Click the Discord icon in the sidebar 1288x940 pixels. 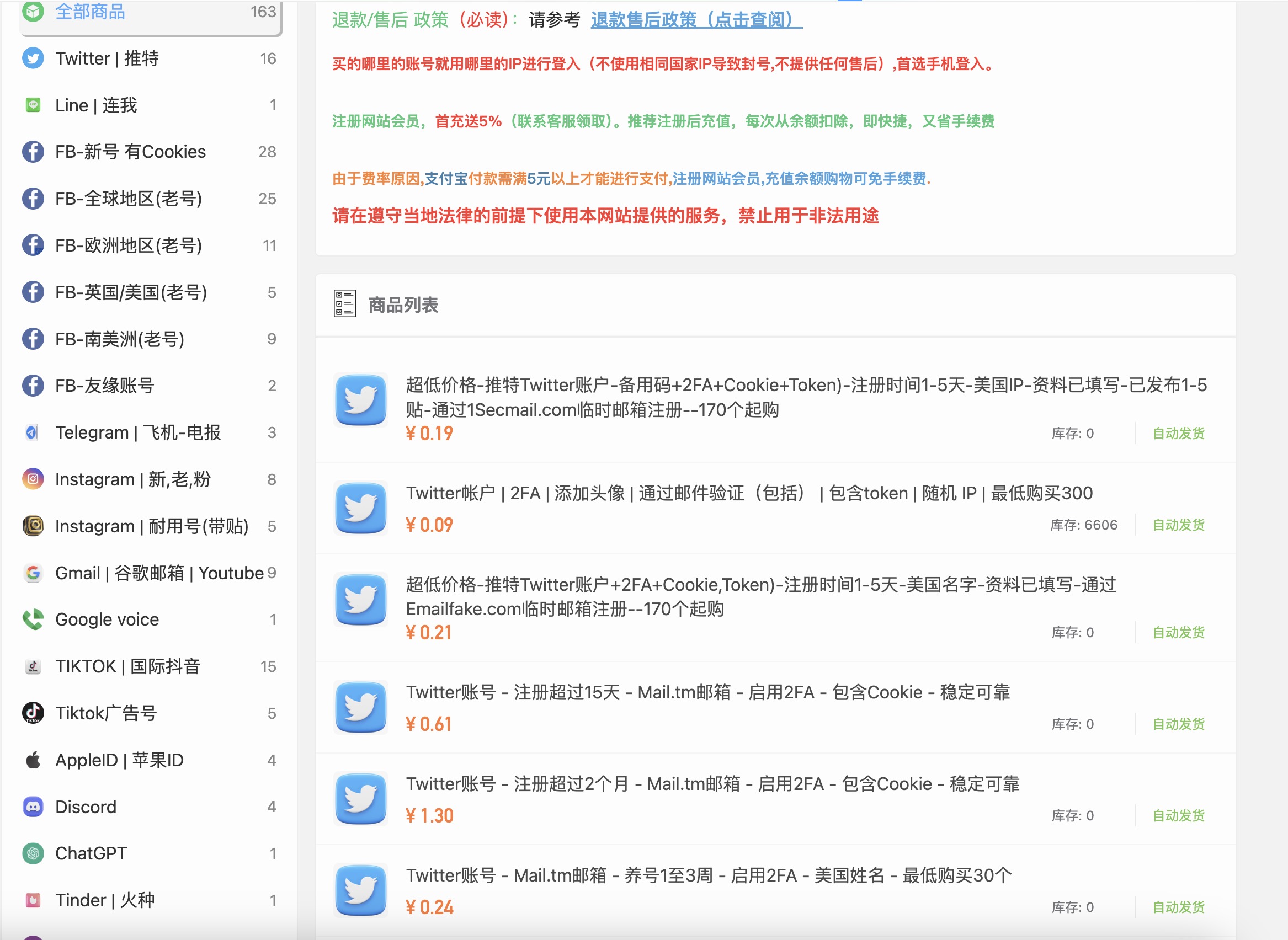pyautogui.click(x=33, y=807)
